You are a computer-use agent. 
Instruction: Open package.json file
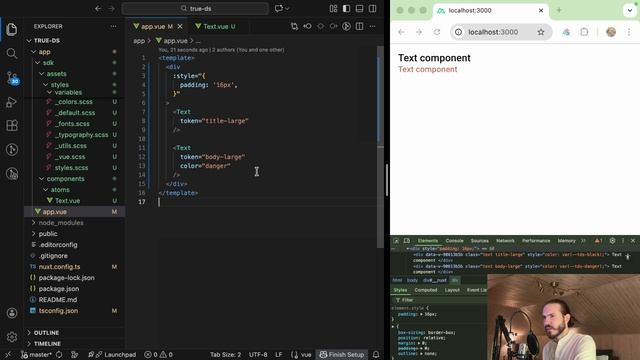tap(59, 289)
